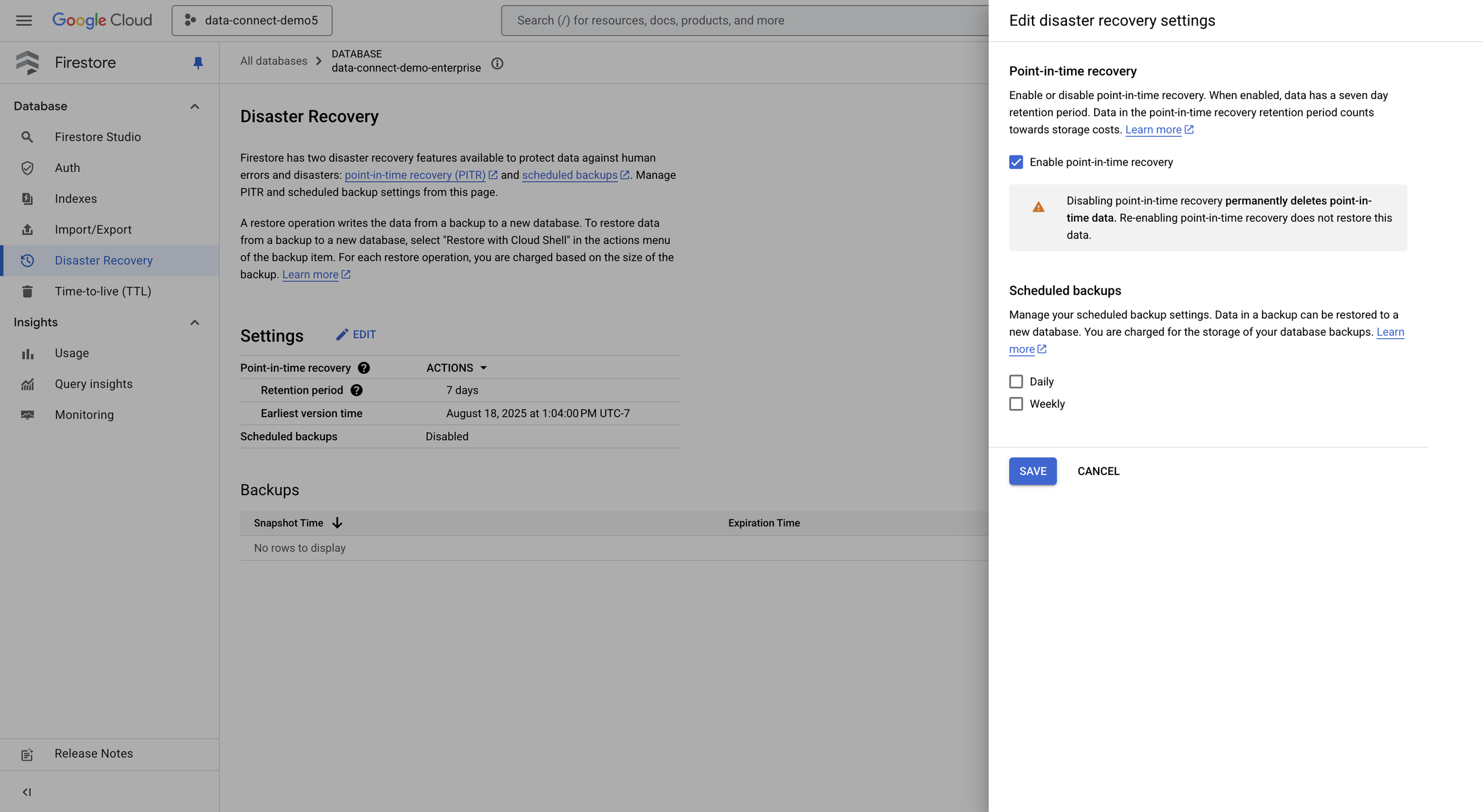Click Learn more under restore description
Image resolution: width=1483 pixels, height=812 pixels.
click(x=310, y=274)
